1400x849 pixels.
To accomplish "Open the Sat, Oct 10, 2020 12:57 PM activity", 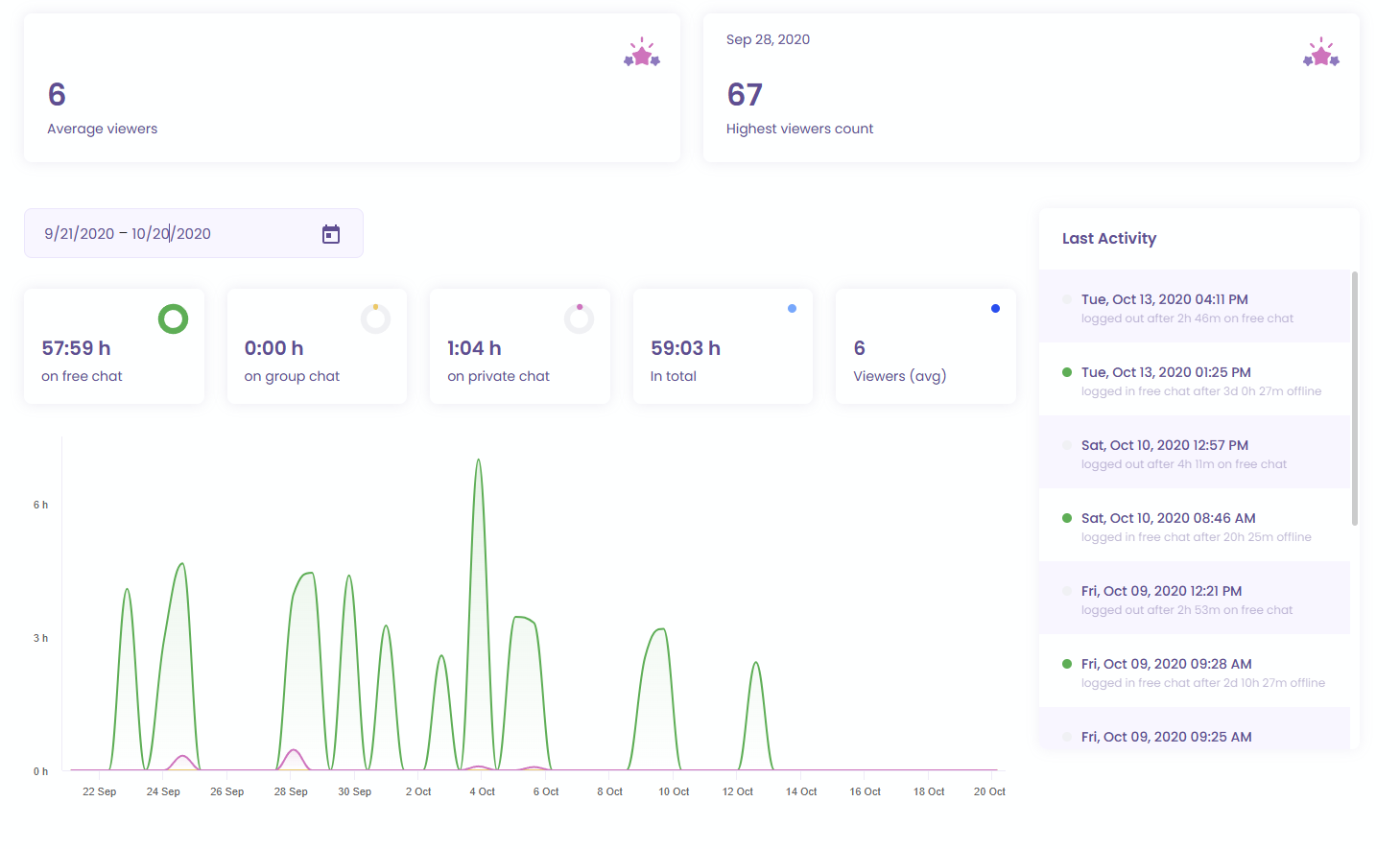I will click(1195, 453).
